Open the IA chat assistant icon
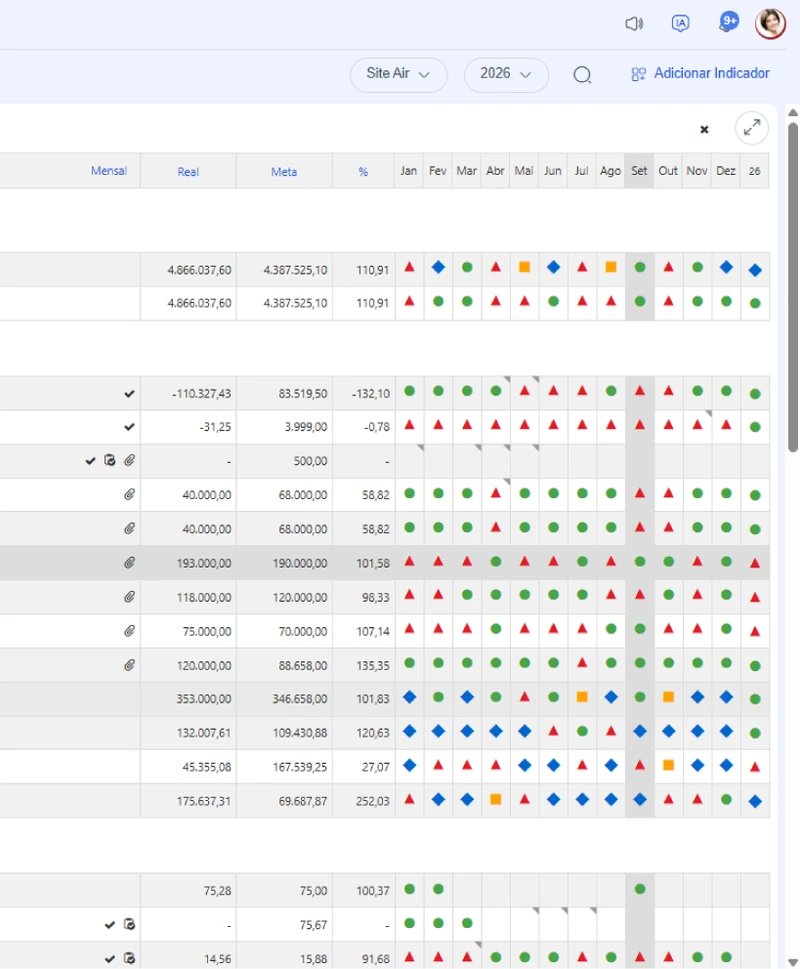The width and height of the screenshot is (800, 969). click(x=680, y=23)
